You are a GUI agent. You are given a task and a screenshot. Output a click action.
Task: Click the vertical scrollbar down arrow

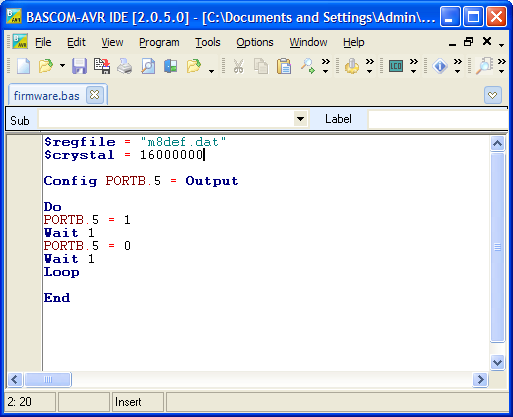click(x=497, y=362)
